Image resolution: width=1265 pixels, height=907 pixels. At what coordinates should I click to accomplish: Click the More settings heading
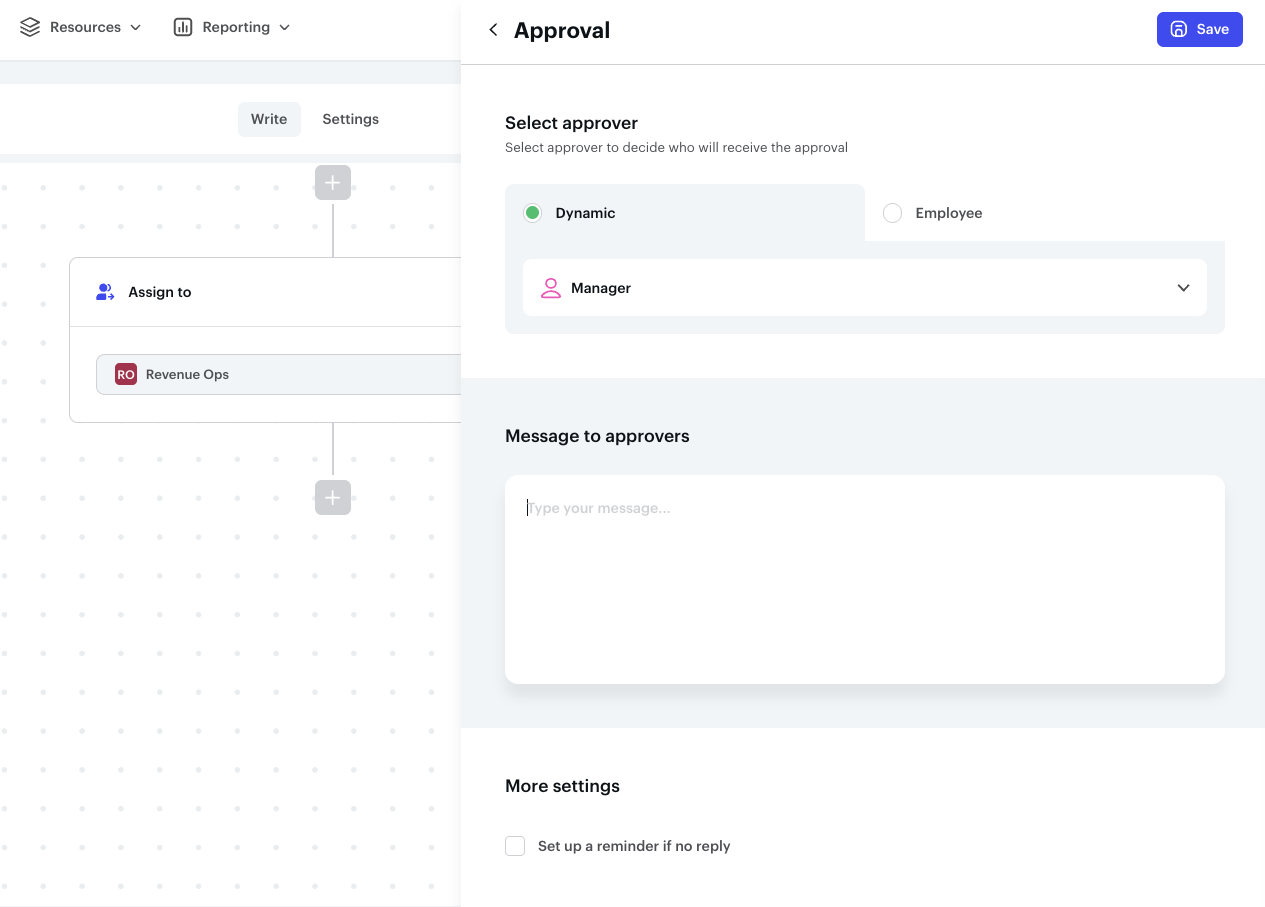pos(562,786)
